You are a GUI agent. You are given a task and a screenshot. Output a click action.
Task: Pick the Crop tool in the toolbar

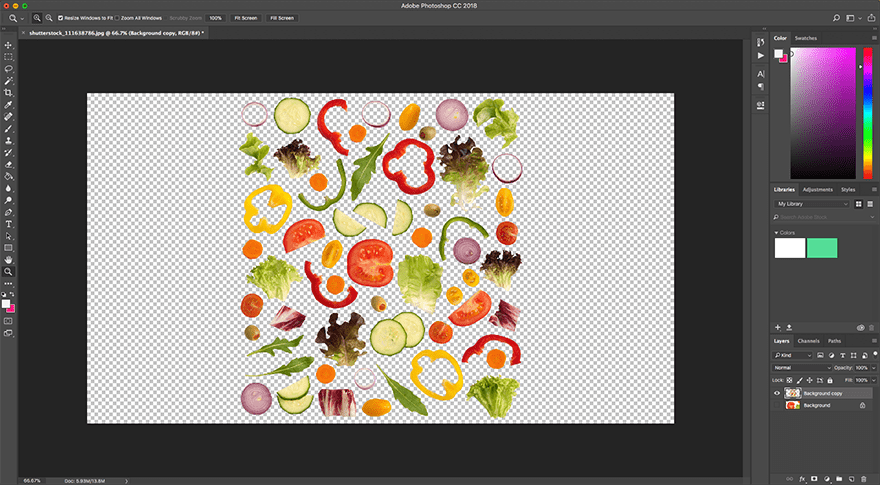tap(8, 92)
